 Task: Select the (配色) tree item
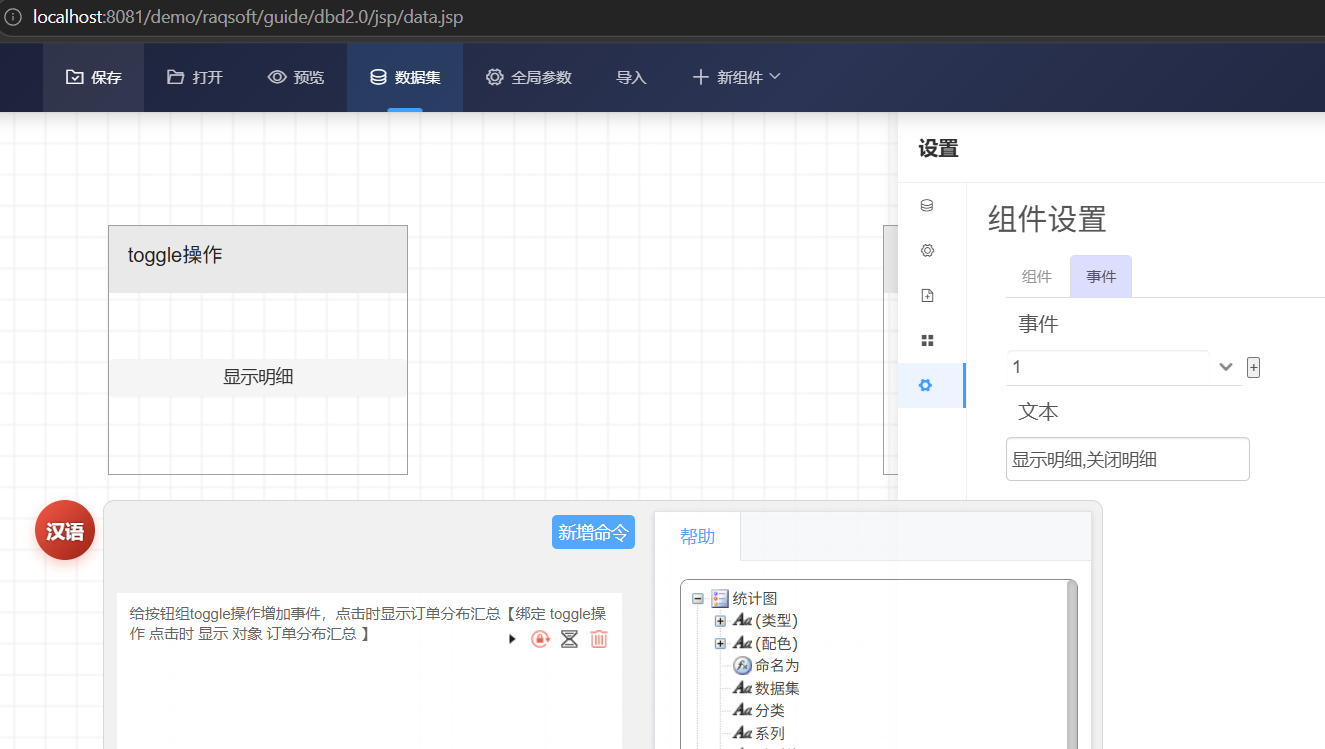776,643
